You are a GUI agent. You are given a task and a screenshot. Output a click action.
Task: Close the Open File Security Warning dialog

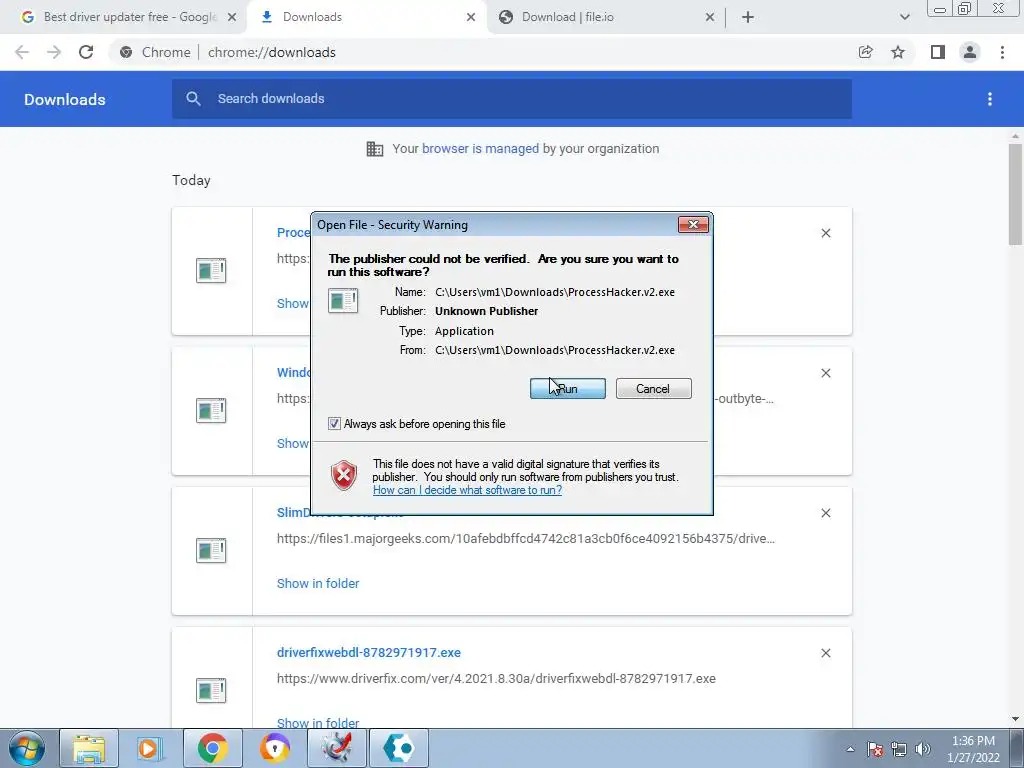coord(693,225)
